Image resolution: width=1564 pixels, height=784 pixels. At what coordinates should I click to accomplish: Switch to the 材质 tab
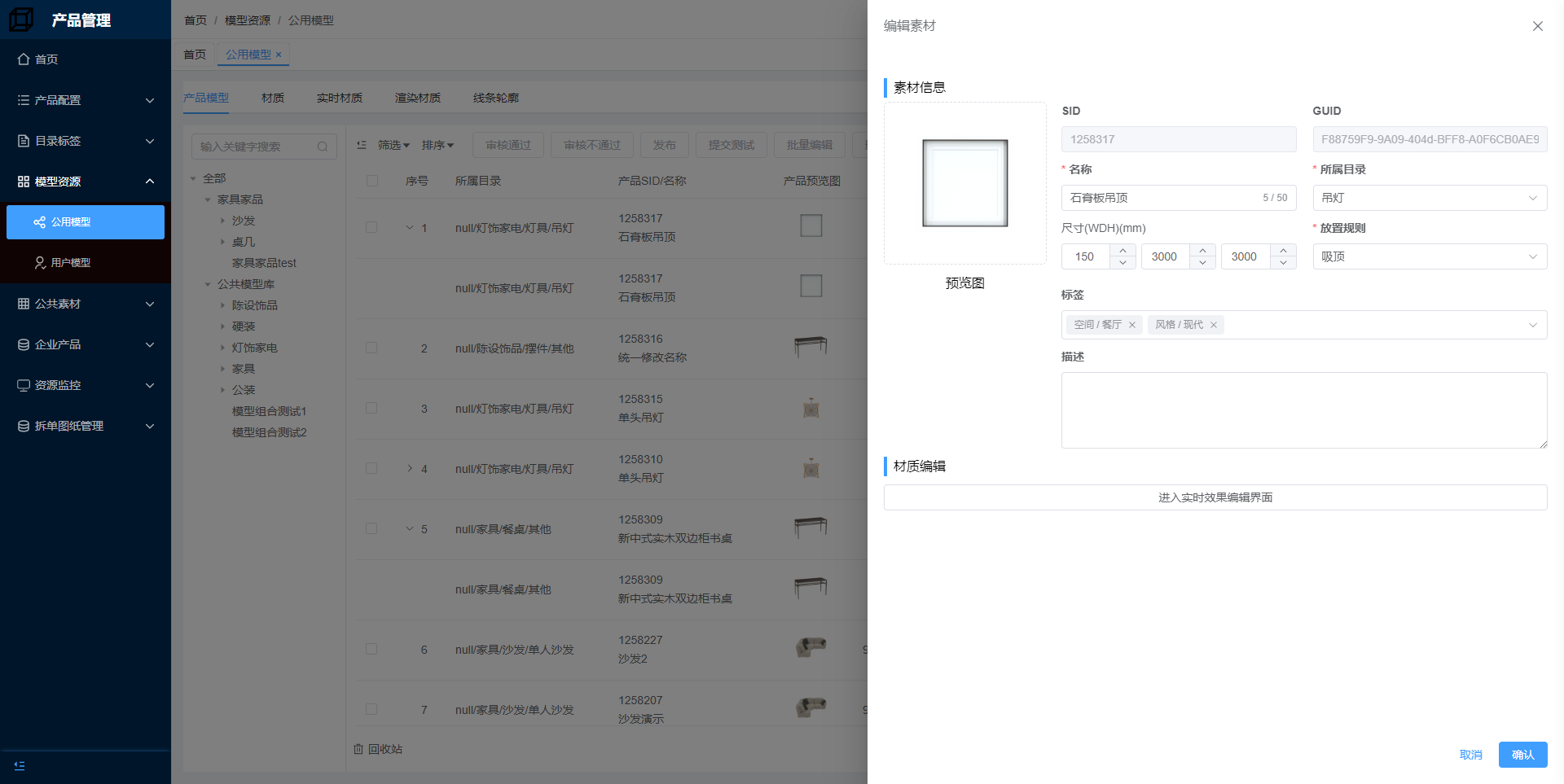(x=273, y=98)
